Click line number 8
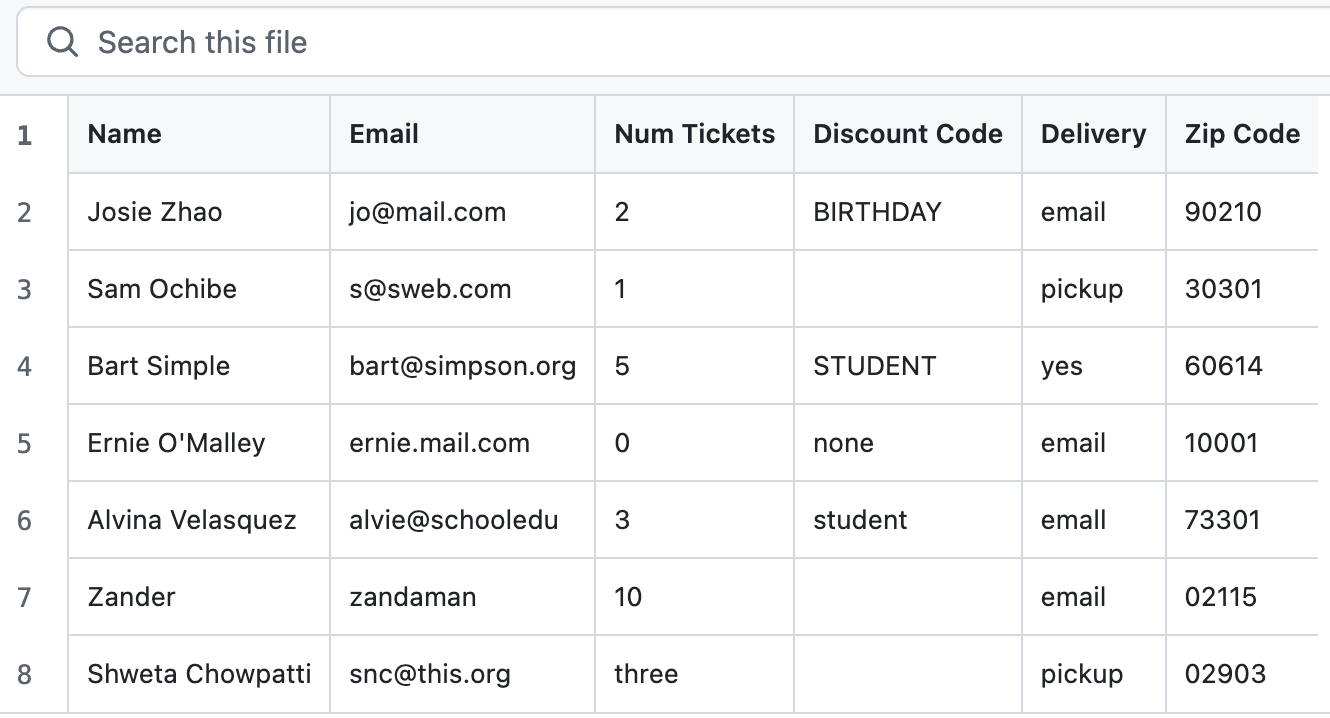Viewport: 1330px width, 718px height. pos(25,674)
